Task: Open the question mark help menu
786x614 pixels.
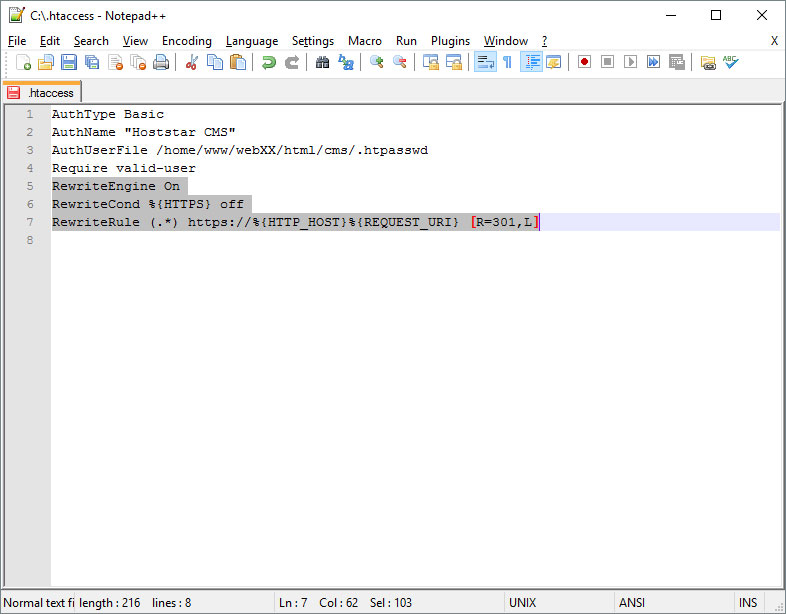Action: [544, 41]
